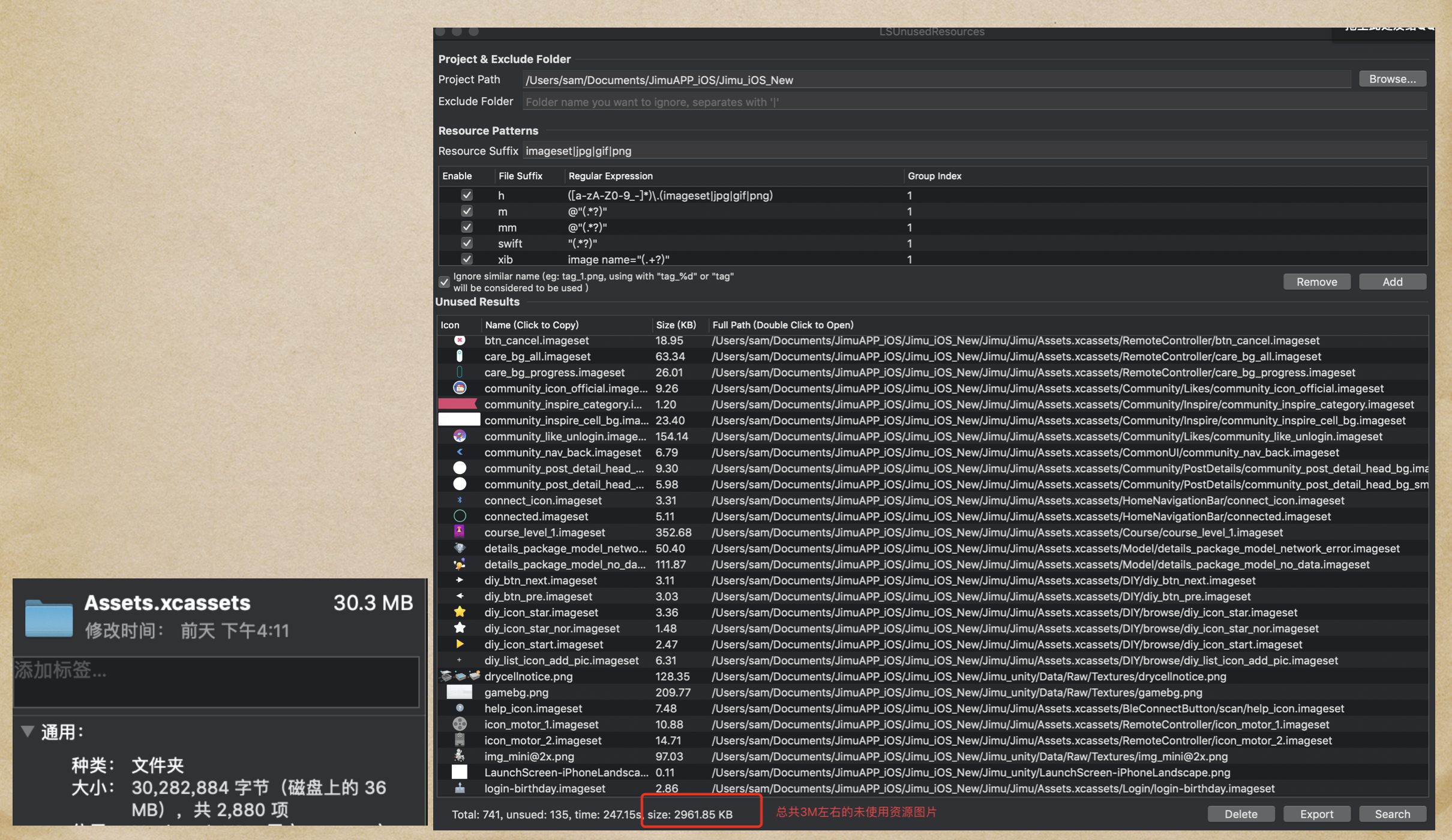1452x840 pixels.
Task: Click the Delete button
Action: 1240,814
